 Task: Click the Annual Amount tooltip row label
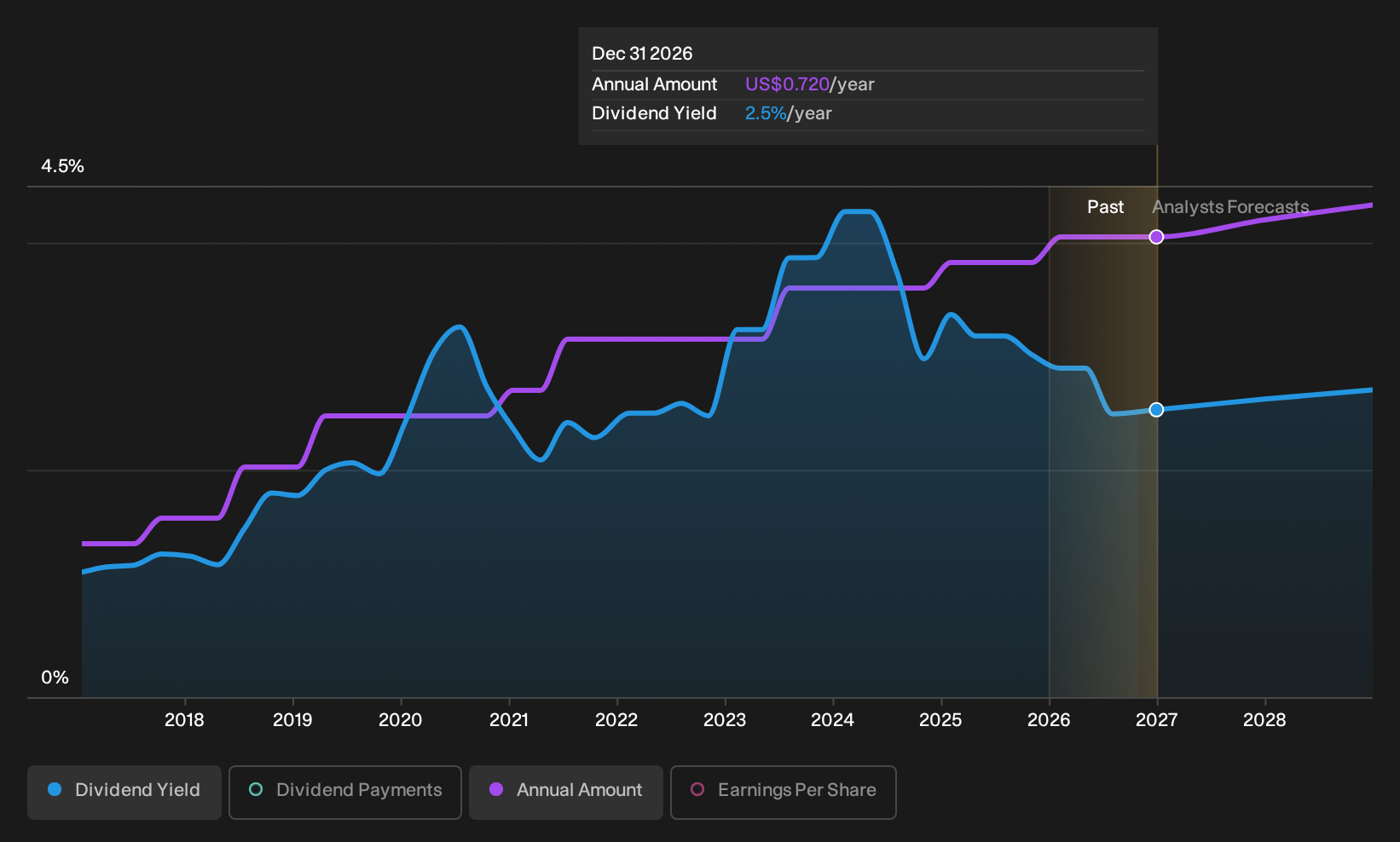(x=655, y=84)
